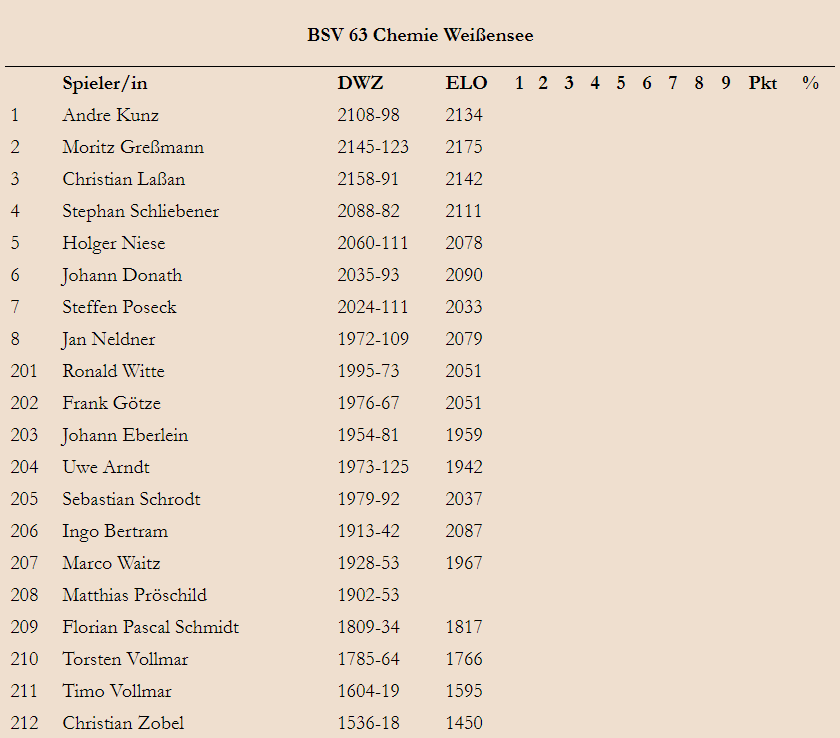Select Holger Niese's DWZ value 2060-111
The height and width of the screenshot is (738, 840).
tap(372, 243)
